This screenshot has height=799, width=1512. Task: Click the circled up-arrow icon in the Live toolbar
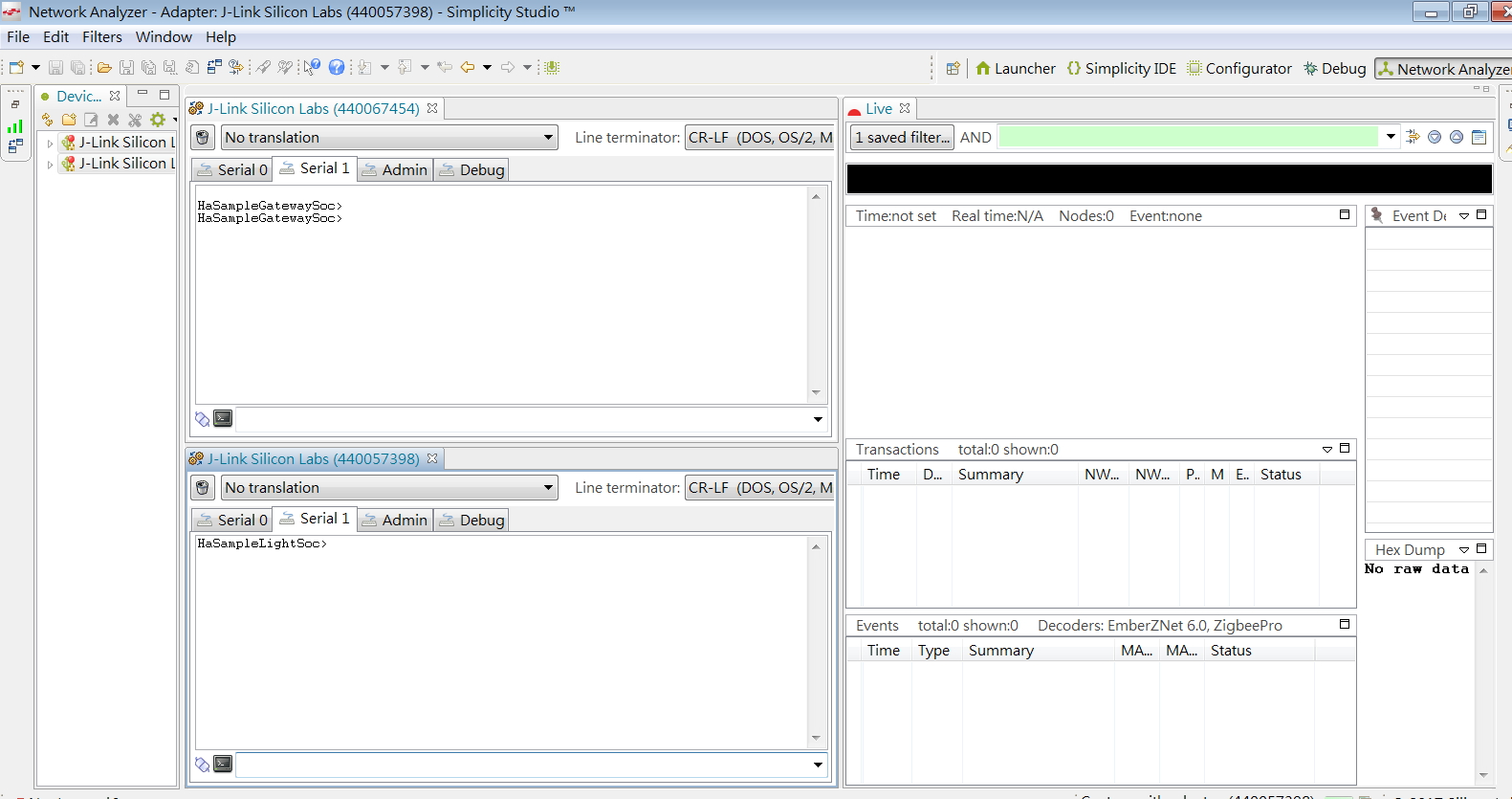(1457, 137)
